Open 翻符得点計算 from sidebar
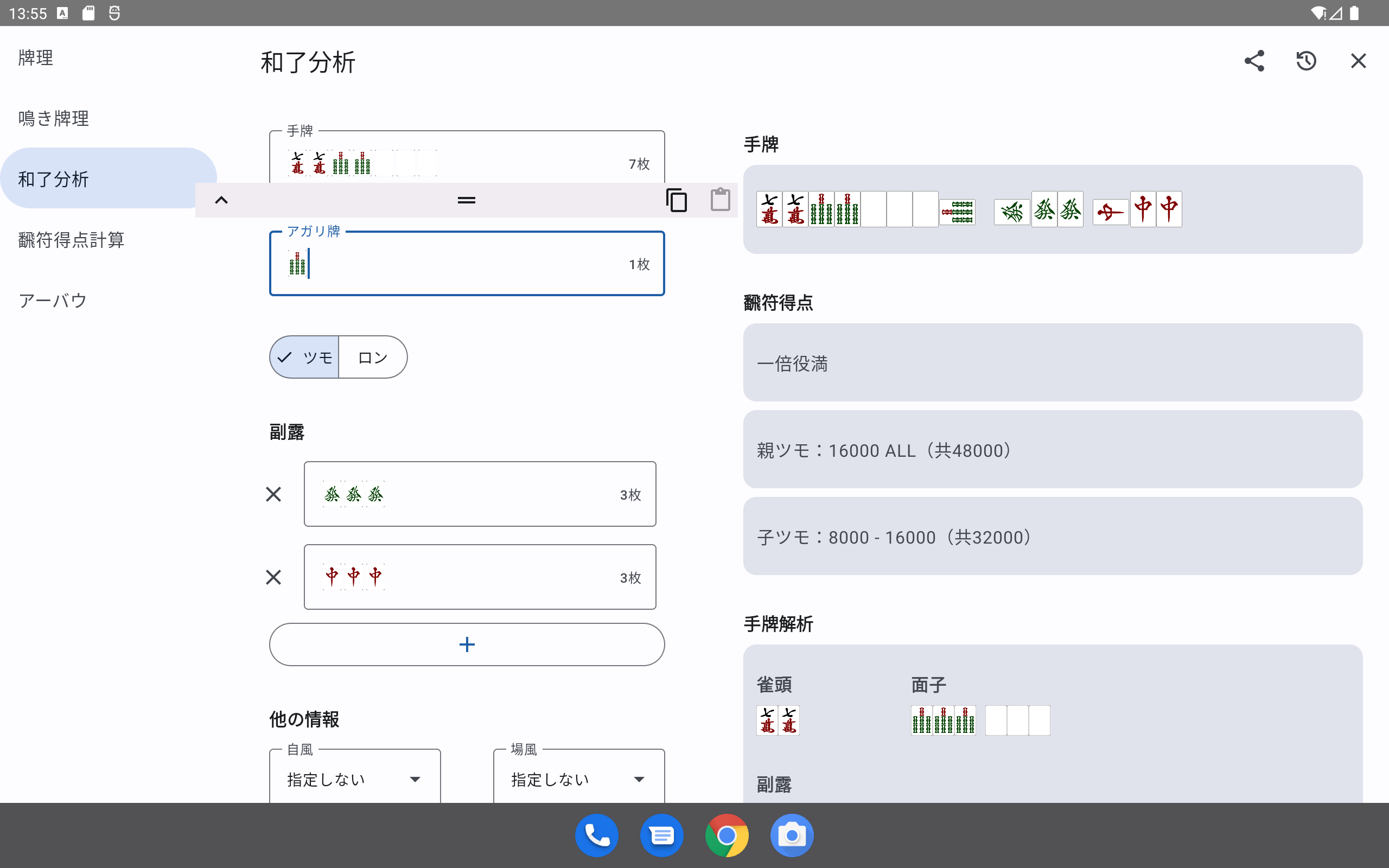The image size is (1389, 868). [71, 240]
